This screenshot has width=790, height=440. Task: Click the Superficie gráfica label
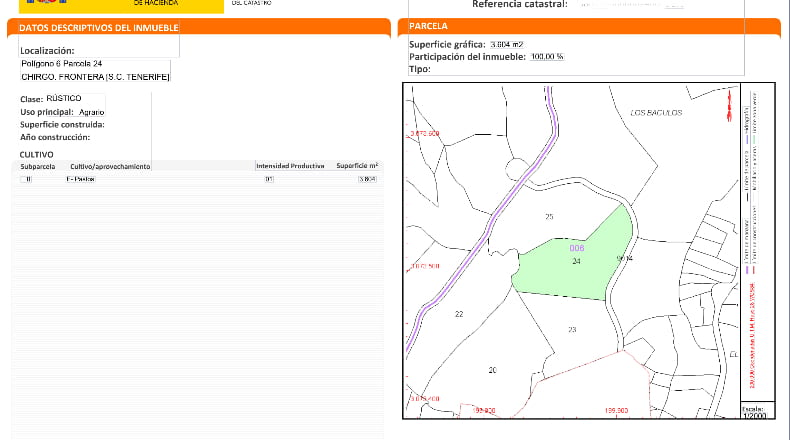447,44
